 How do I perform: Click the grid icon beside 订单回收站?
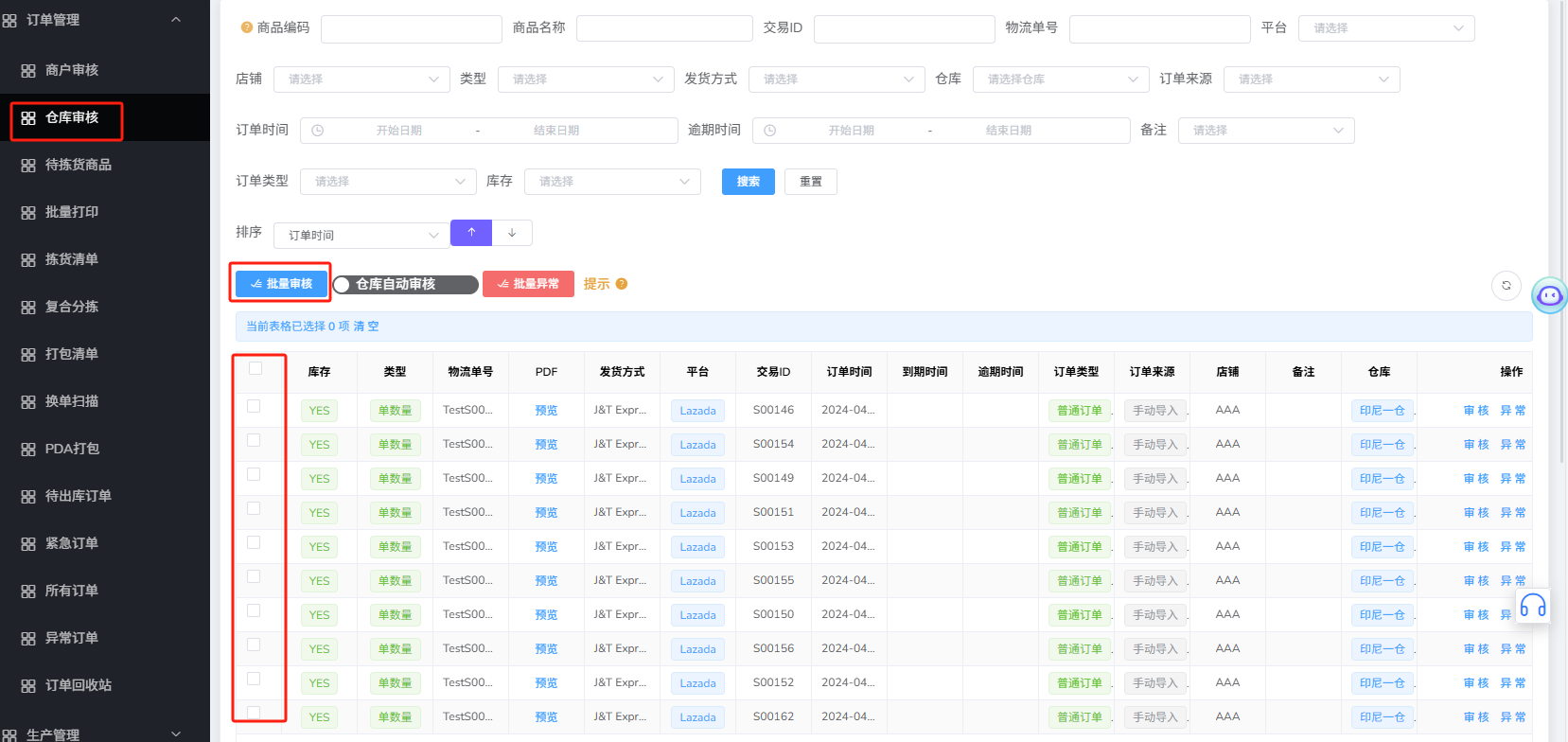click(28, 686)
